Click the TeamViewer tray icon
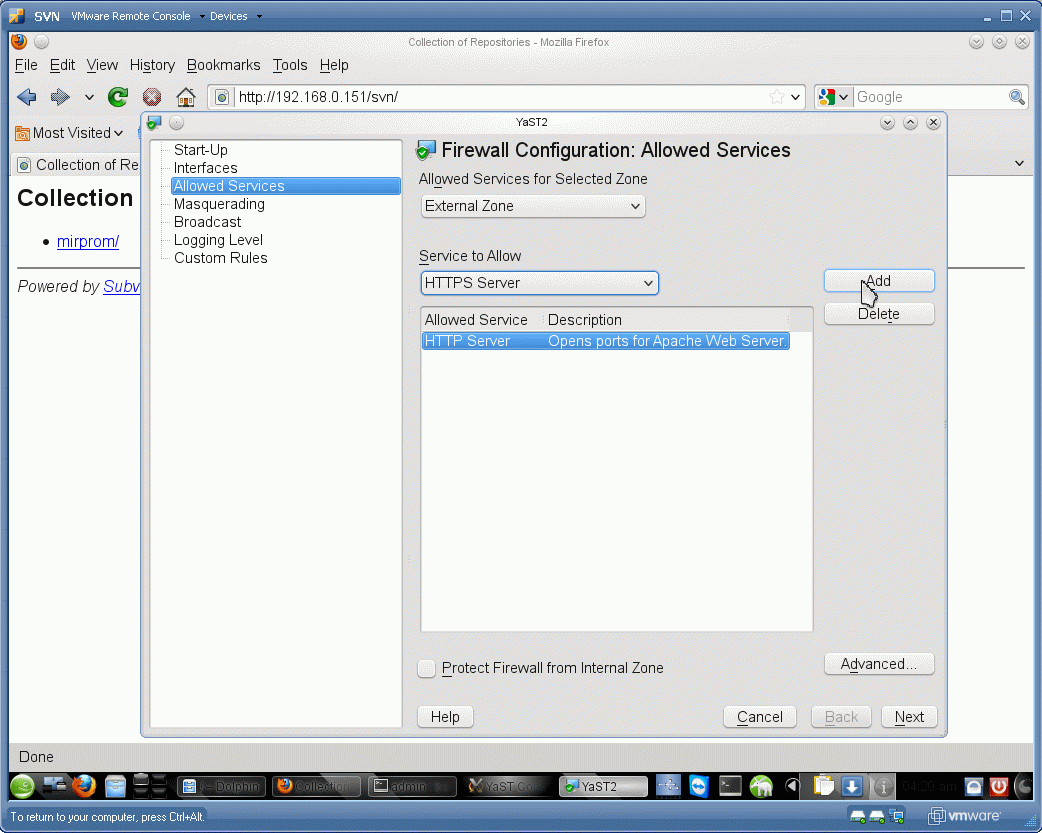 [x=699, y=786]
